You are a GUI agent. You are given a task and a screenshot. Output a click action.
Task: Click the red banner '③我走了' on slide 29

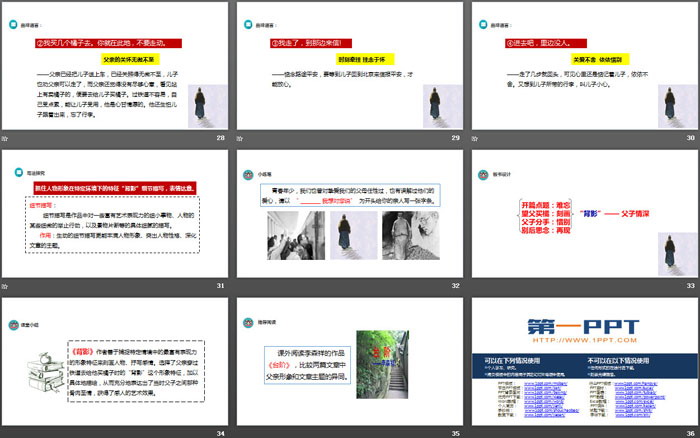[x=311, y=43]
